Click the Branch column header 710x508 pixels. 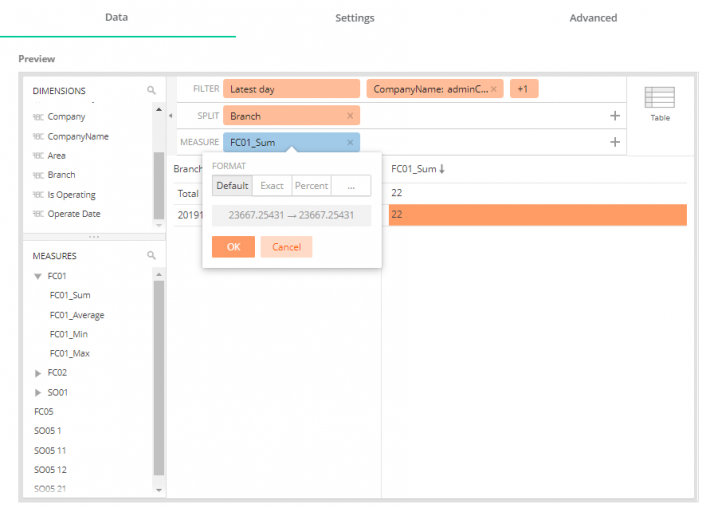point(187,169)
